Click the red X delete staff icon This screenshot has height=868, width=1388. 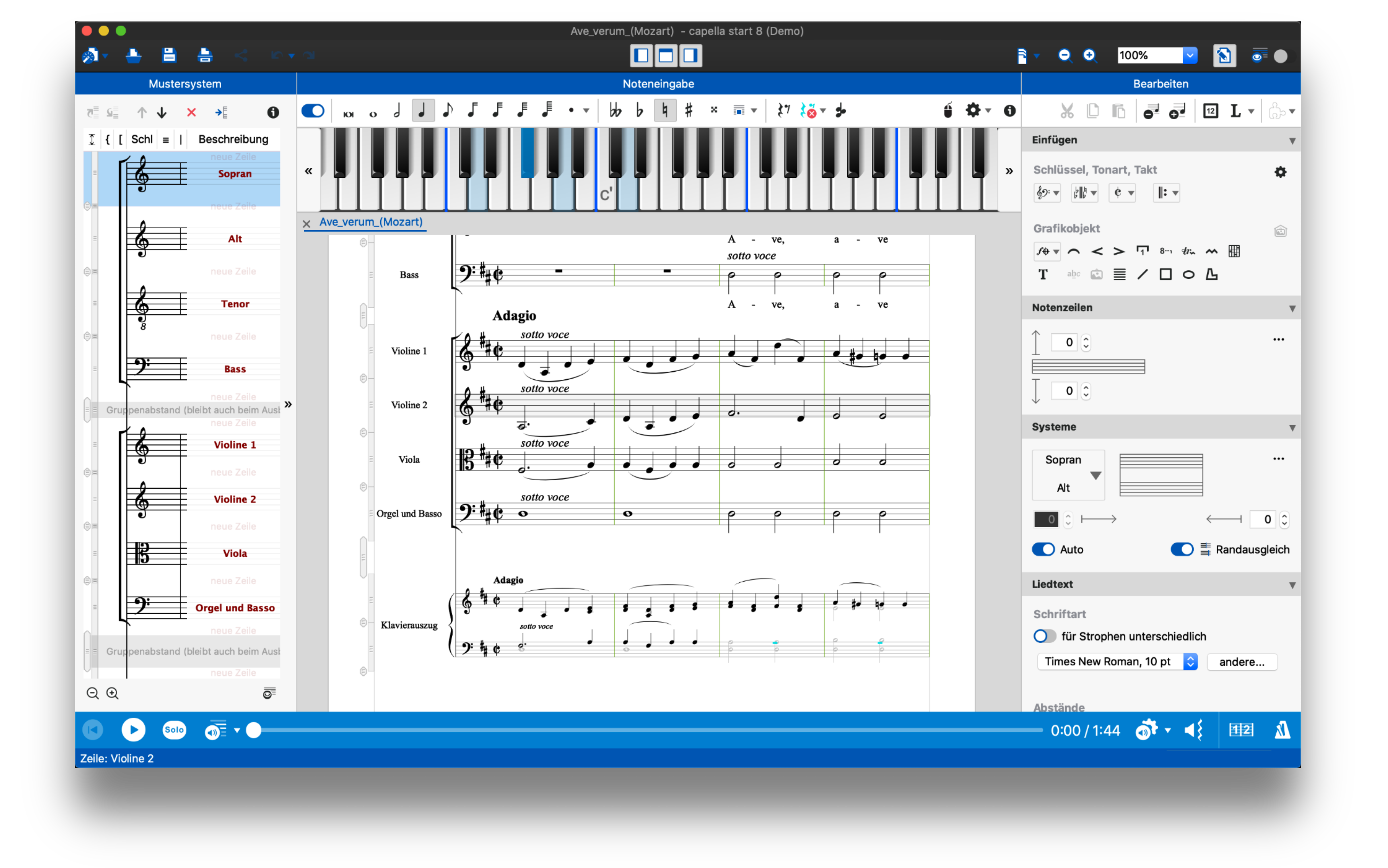coord(191,112)
